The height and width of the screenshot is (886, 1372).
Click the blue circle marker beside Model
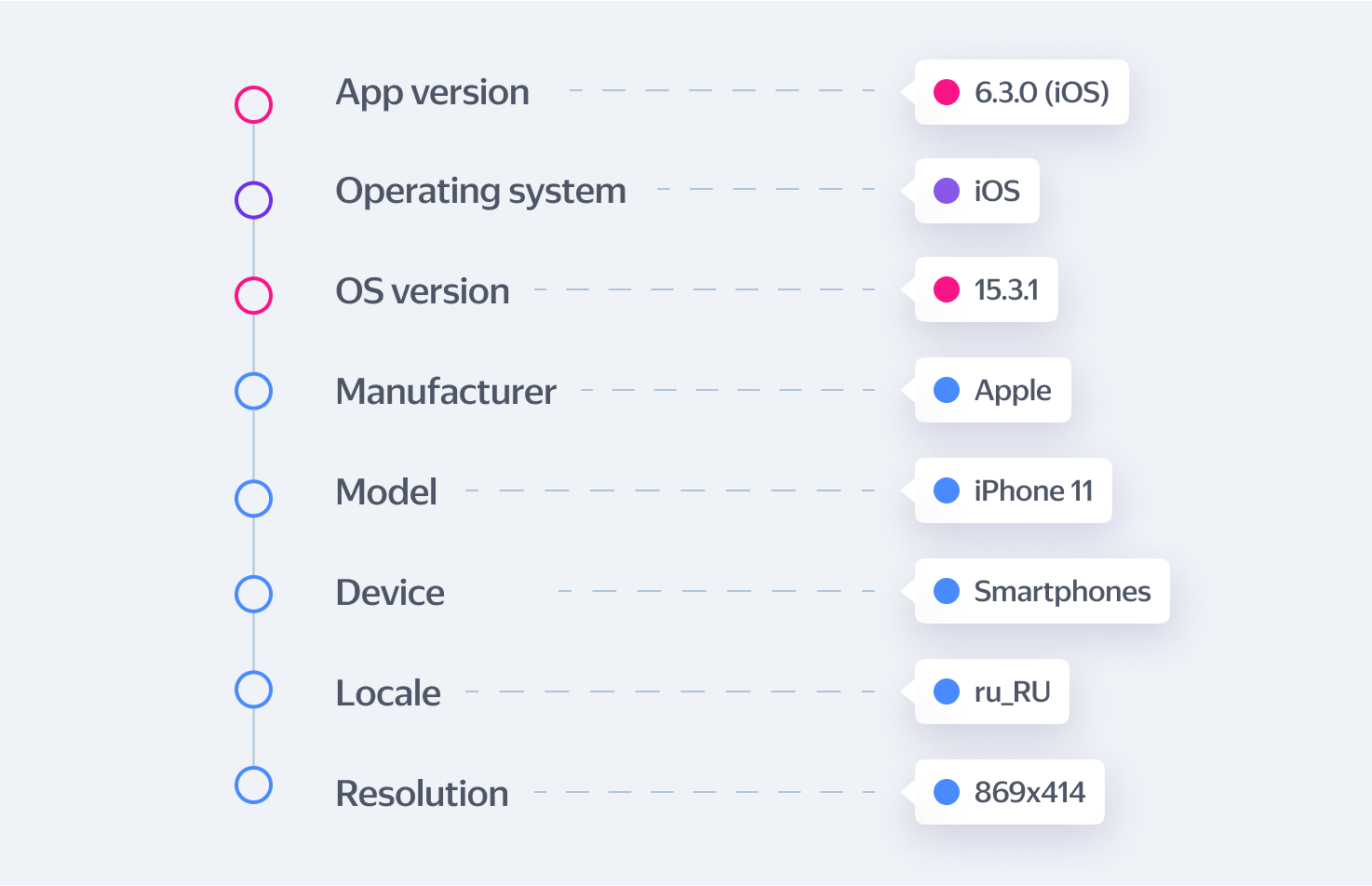point(253,498)
